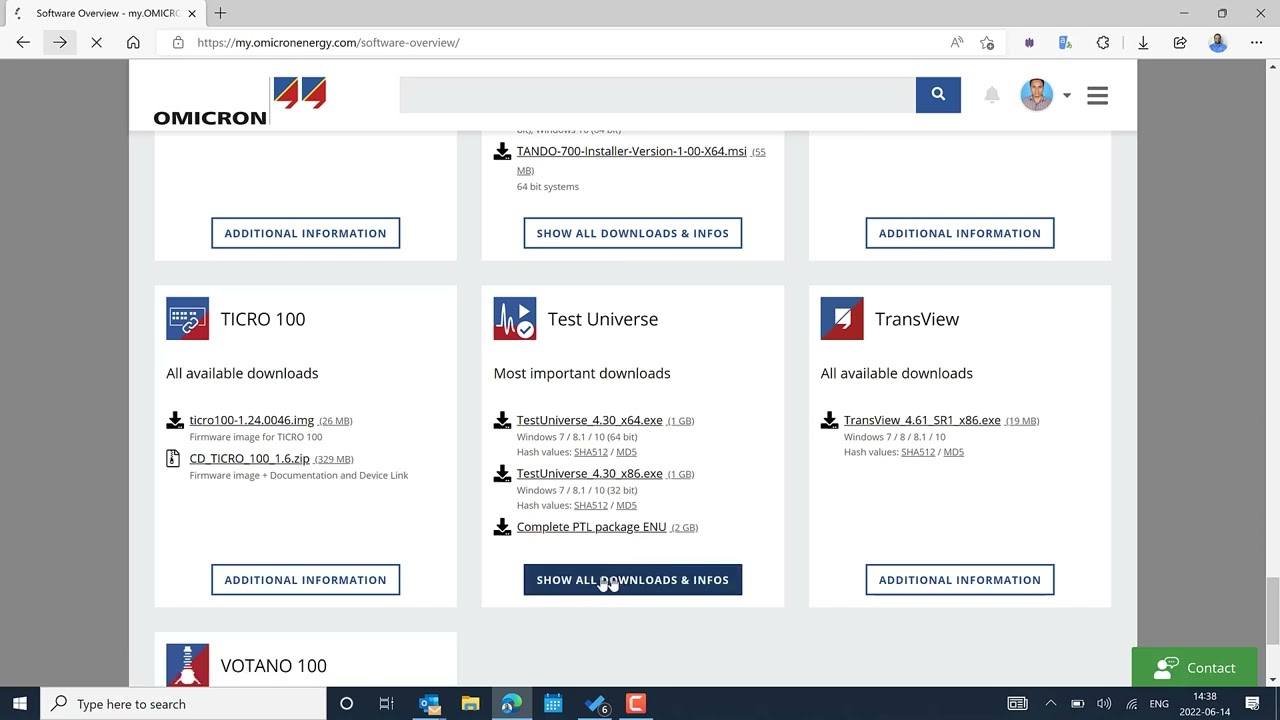Open browser settings and more menu
The height and width of the screenshot is (720, 1280).
1256,42
